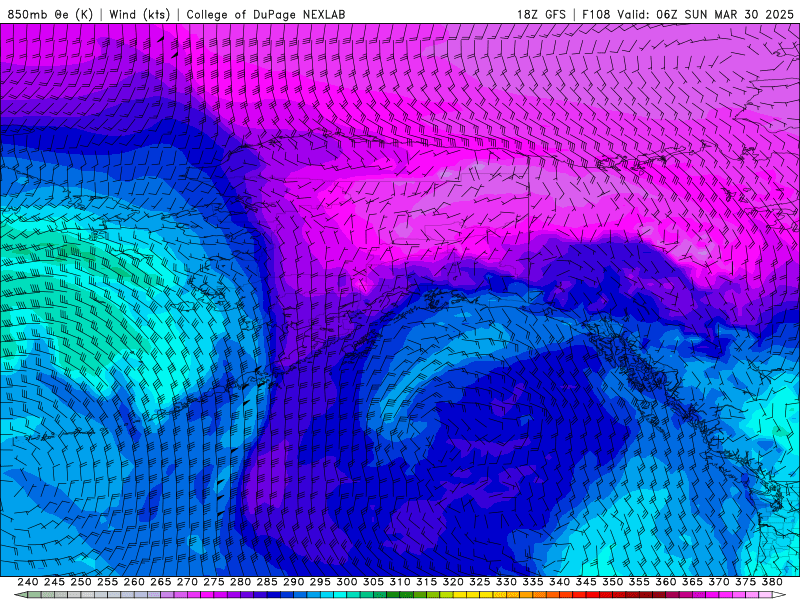Click the 365 color scale label
800x600 pixels.
click(692, 582)
